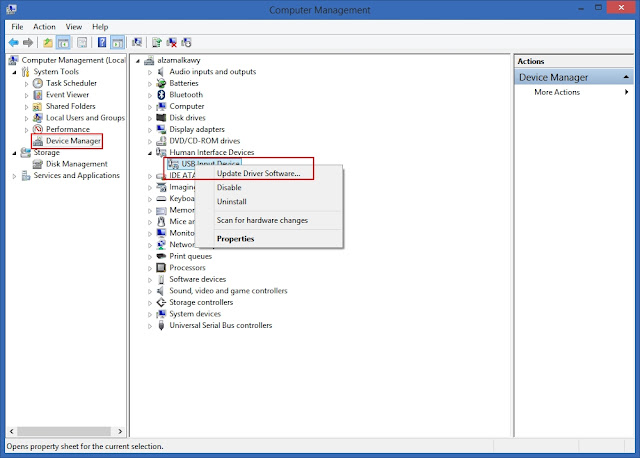Select Device Manager in left tree
This screenshot has width=640, height=458.
point(73,141)
